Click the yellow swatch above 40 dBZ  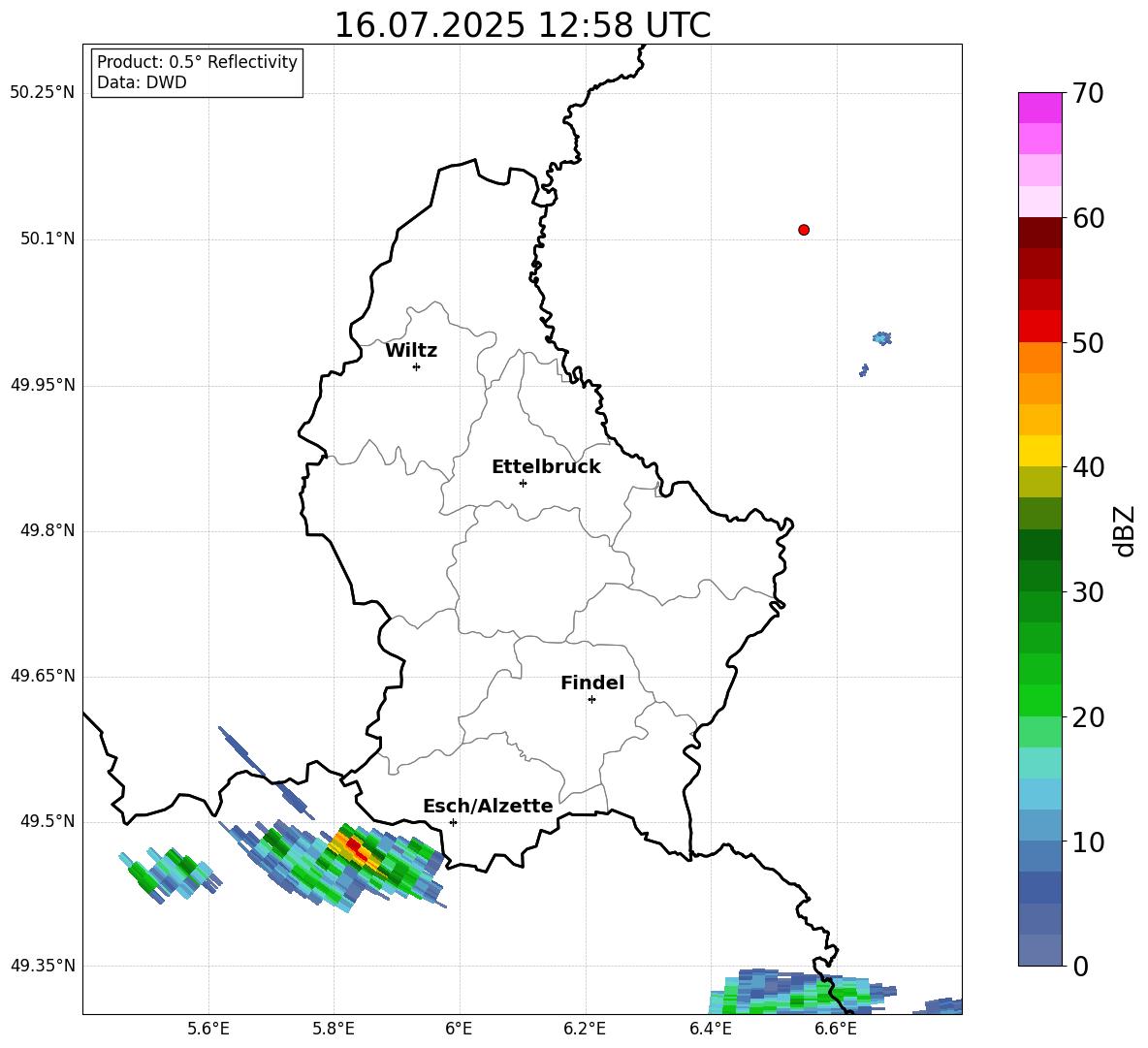[x=1039, y=451]
